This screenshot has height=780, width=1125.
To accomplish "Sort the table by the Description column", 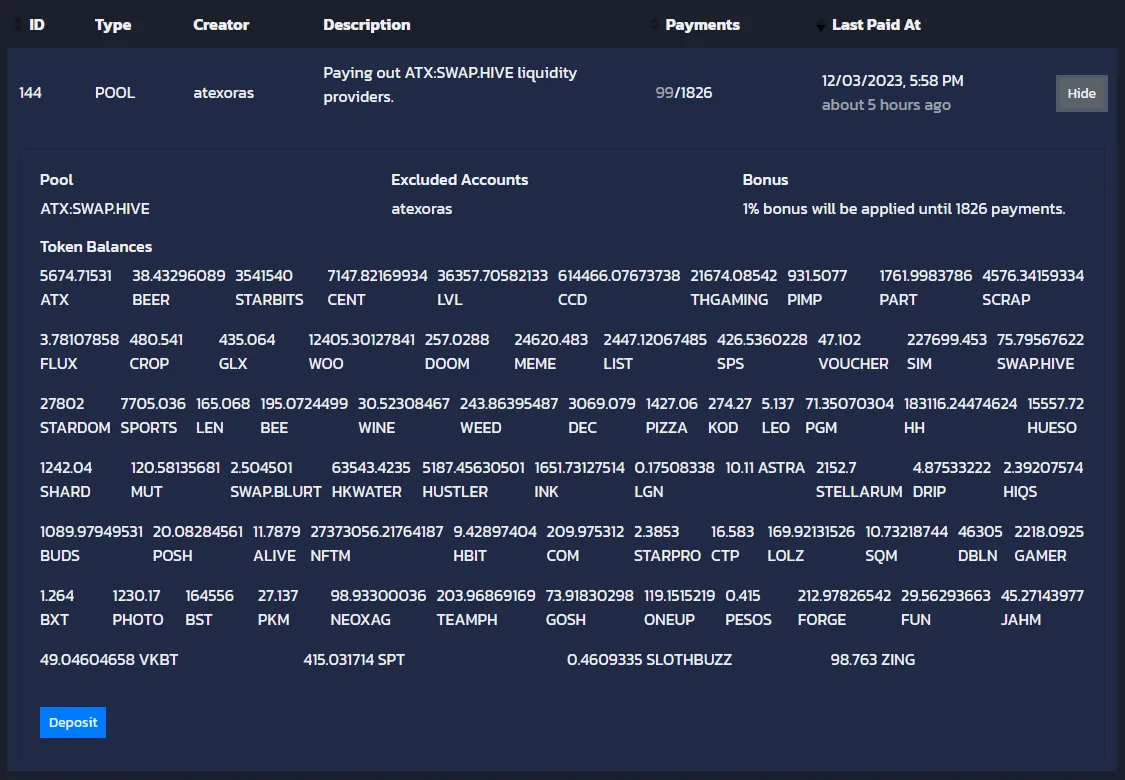I will click(367, 25).
